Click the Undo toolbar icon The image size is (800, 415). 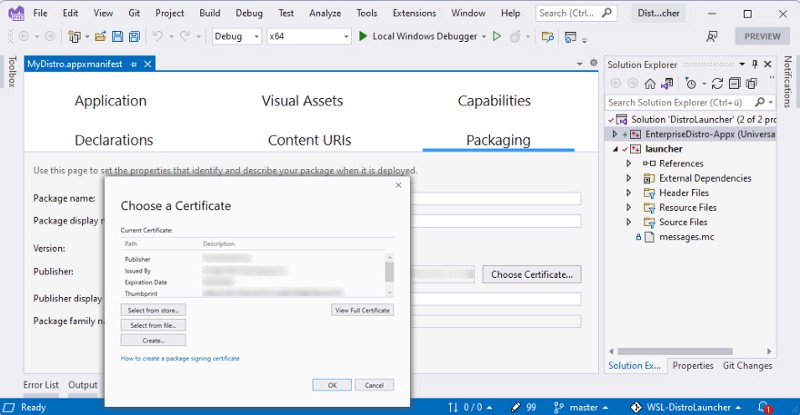click(158, 36)
